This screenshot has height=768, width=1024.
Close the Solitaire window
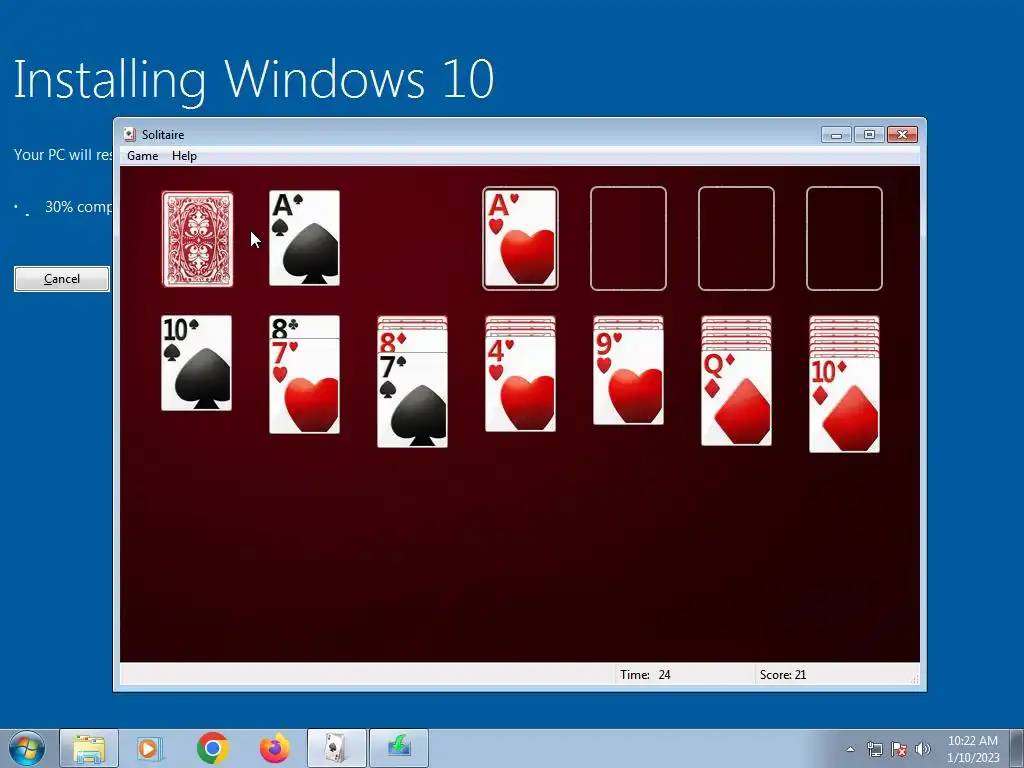(902, 135)
